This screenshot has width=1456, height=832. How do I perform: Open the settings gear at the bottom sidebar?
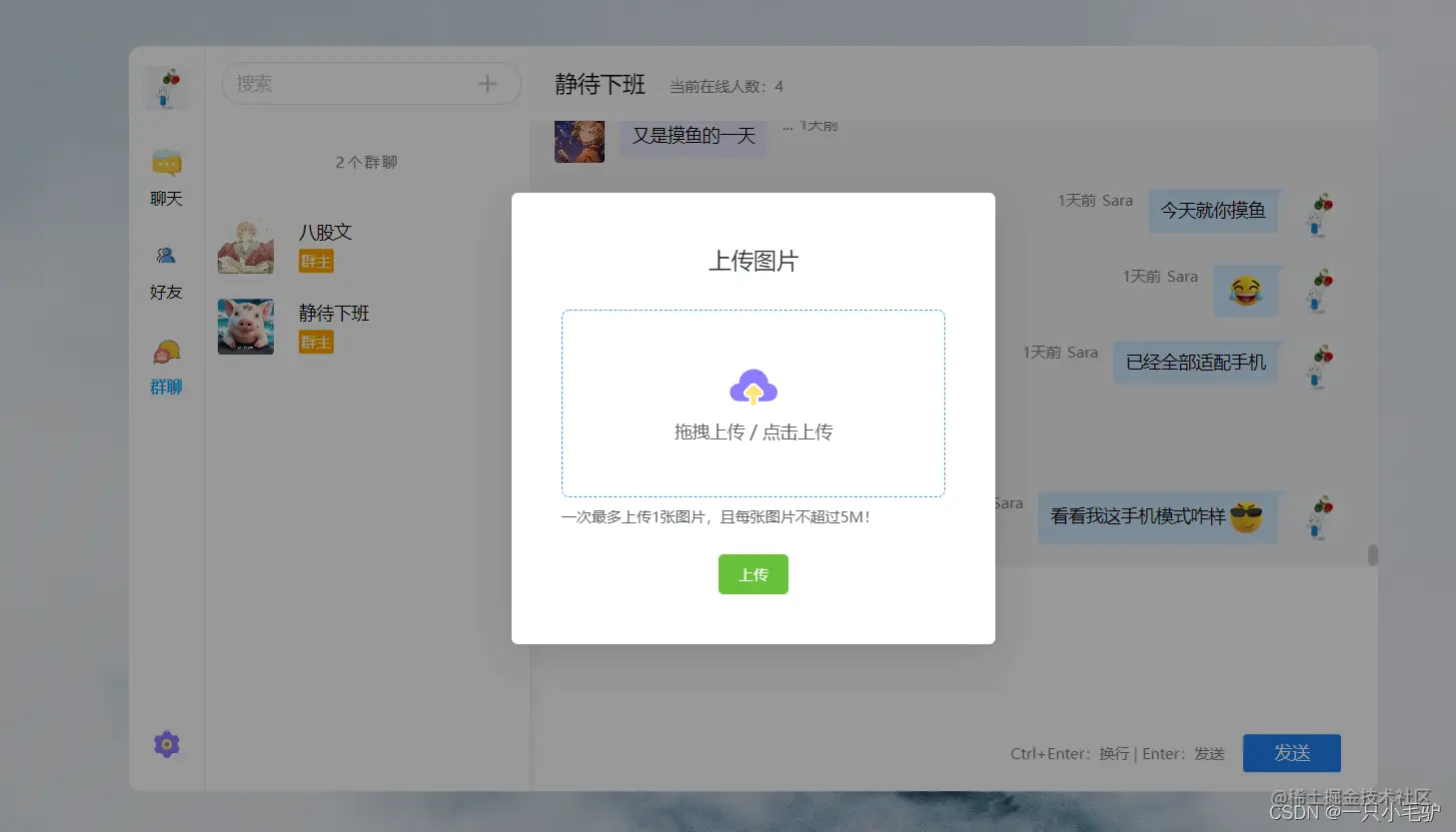click(165, 743)
